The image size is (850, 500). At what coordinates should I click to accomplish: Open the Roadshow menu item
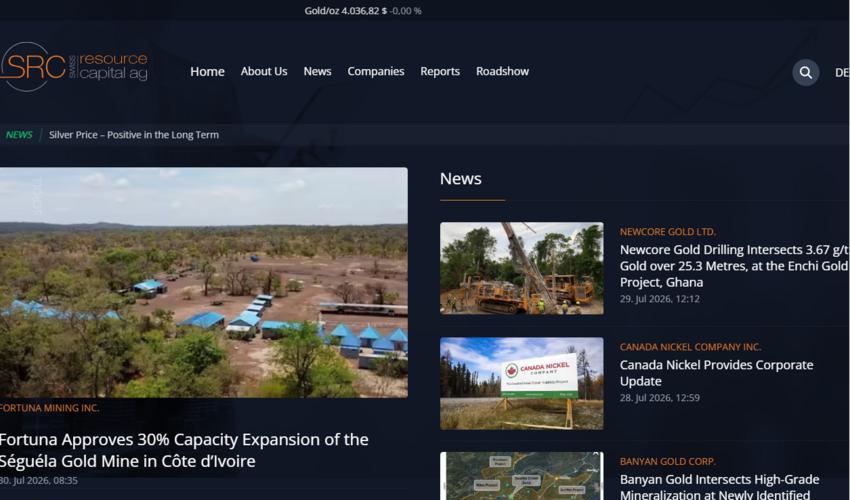tap(502, 72)
